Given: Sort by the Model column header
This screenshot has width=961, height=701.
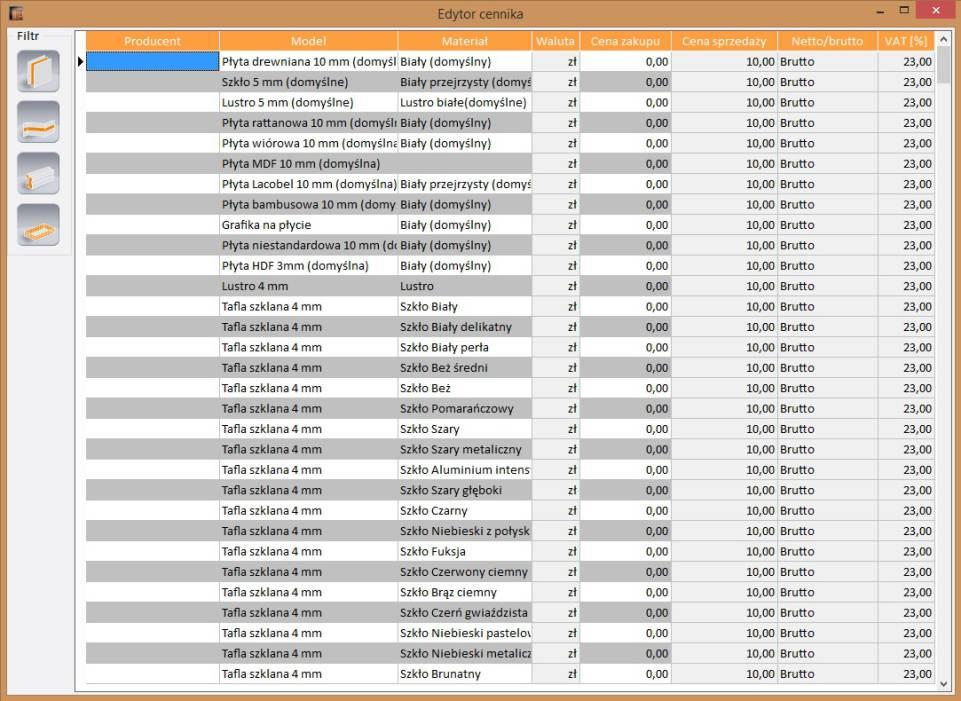Looking at the screenshot, I should (308, 41).
